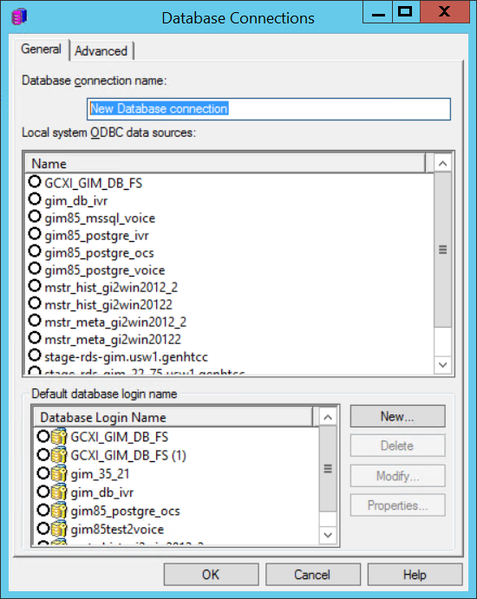The image size is (477, 599).
Task: Click the database connection name field
Action: pyautogui.click(x=269, y=109)
